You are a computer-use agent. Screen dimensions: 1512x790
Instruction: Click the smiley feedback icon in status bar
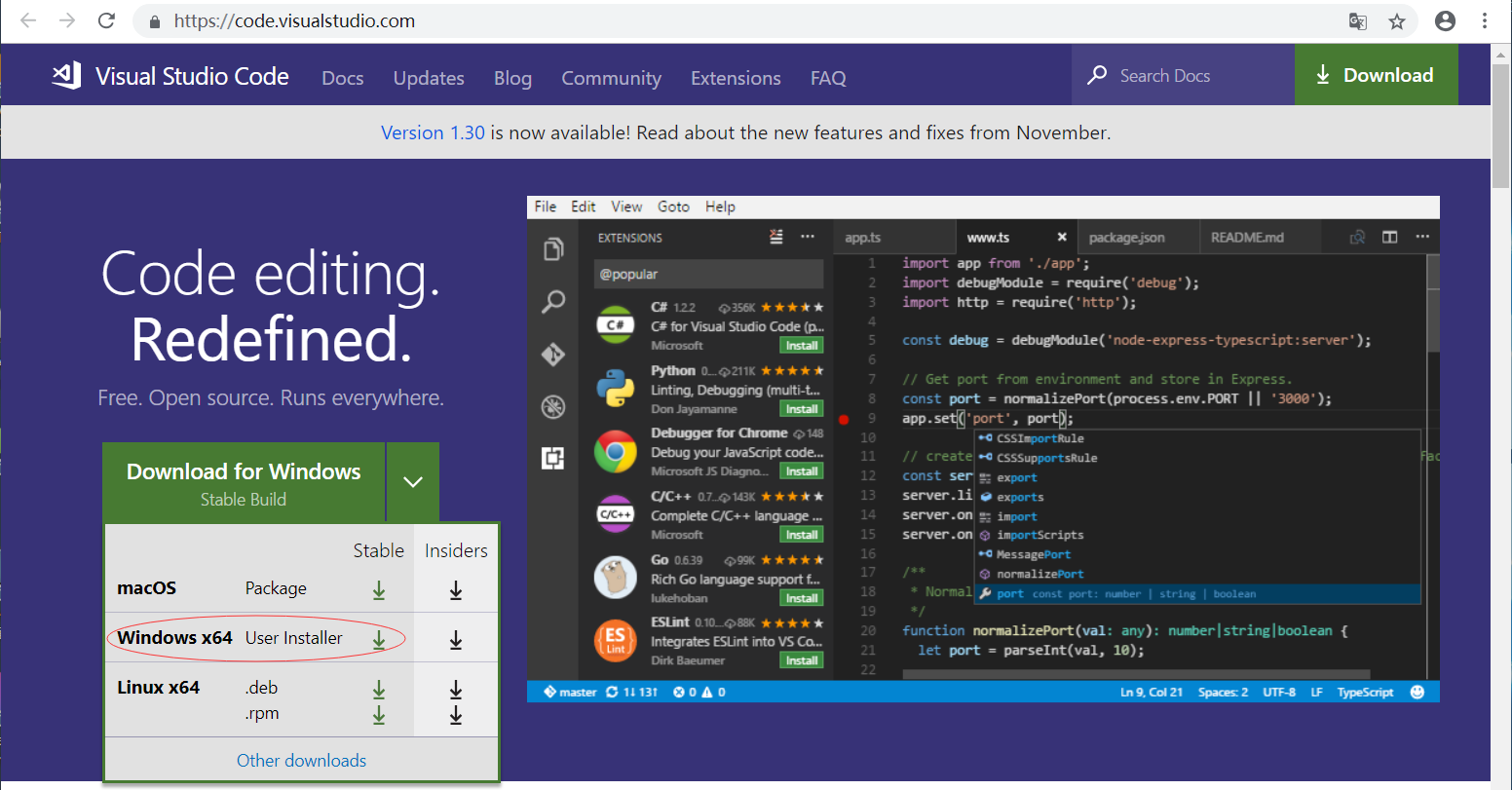click(x=1417, y=692)
